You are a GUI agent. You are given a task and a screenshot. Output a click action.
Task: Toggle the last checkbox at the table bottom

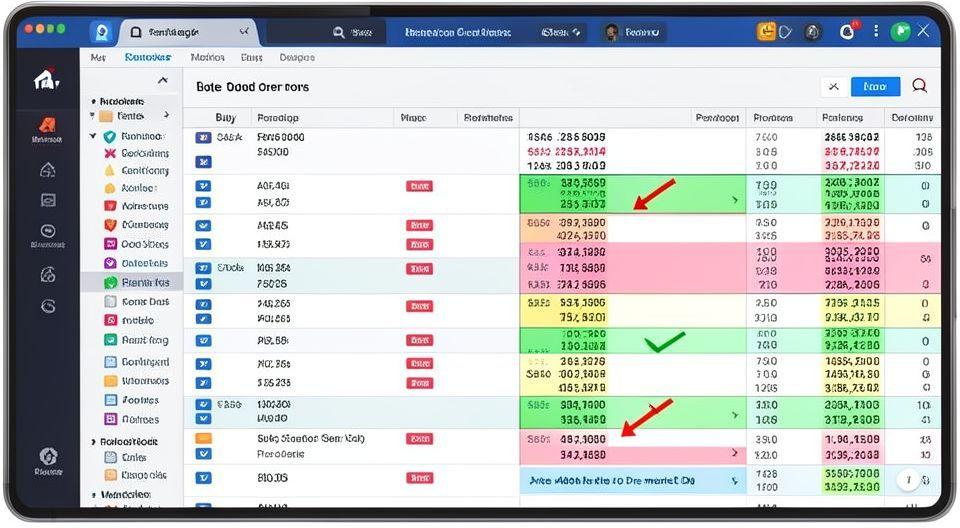coord(204,480)
